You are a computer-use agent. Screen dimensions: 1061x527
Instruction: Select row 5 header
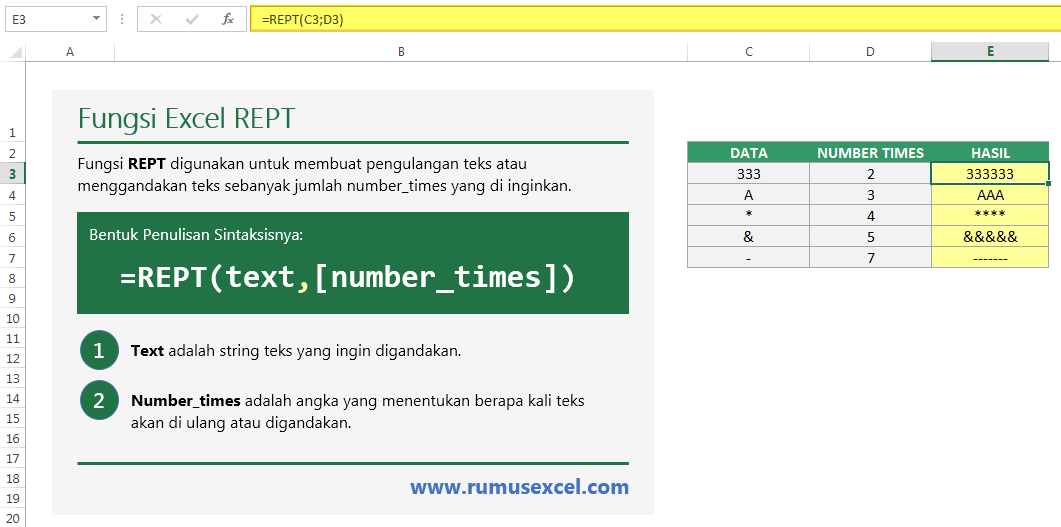pyautogui.click(x=13, y=216)
